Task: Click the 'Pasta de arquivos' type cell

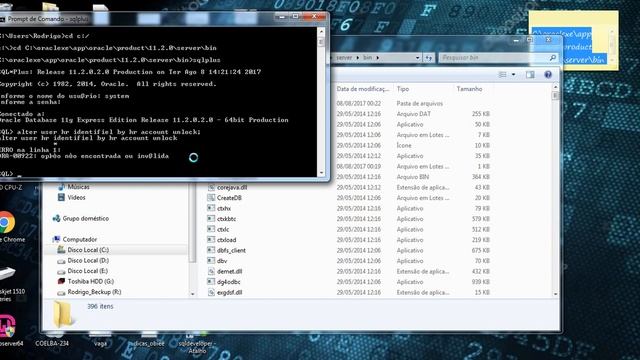Action: (x=420, y=104)
